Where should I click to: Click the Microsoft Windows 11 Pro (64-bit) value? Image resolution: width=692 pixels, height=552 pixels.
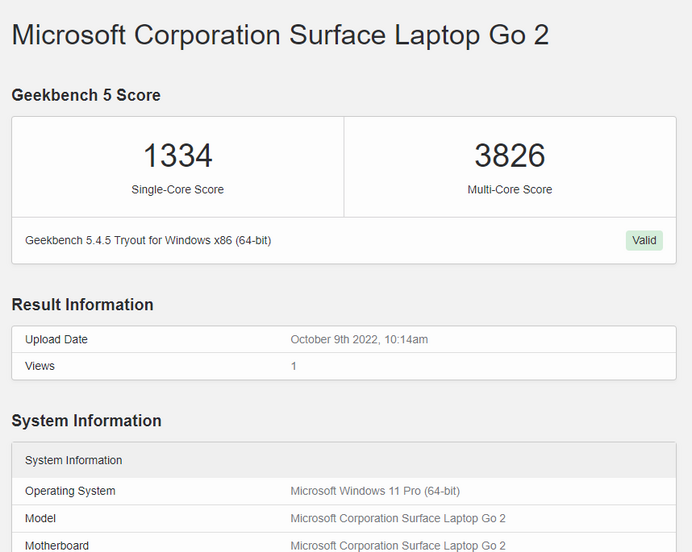coord(375,491)
